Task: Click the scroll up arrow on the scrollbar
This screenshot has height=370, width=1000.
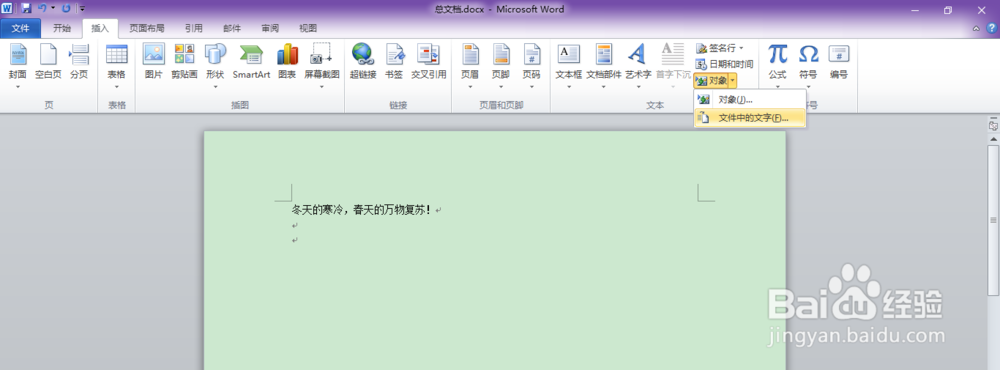Action: (x=993, y=139)
